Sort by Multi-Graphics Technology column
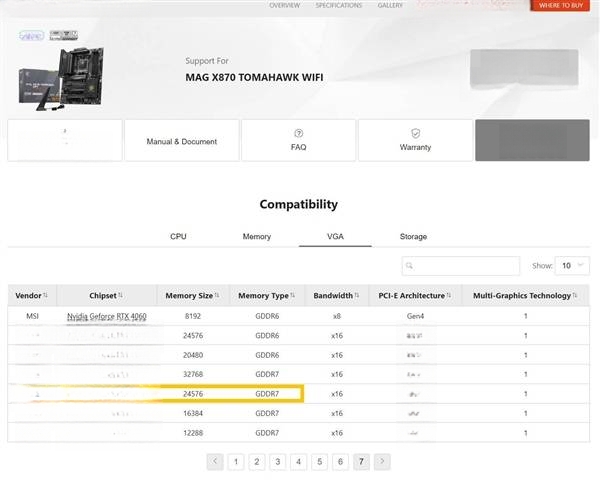The height and width of the screenshot is (487, 600). pos(525,295)
